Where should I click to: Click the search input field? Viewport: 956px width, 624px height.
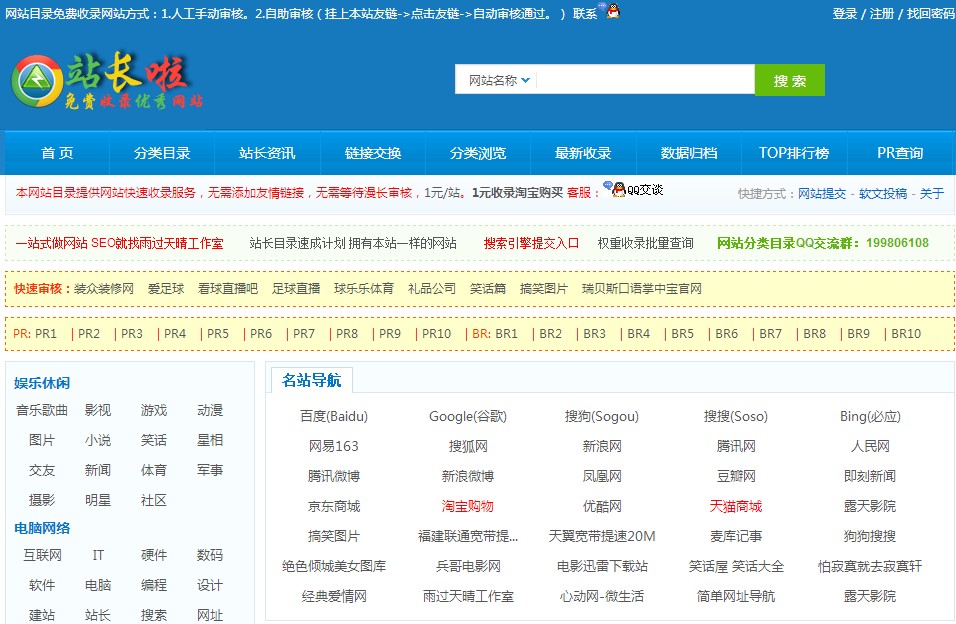point(645,78)
